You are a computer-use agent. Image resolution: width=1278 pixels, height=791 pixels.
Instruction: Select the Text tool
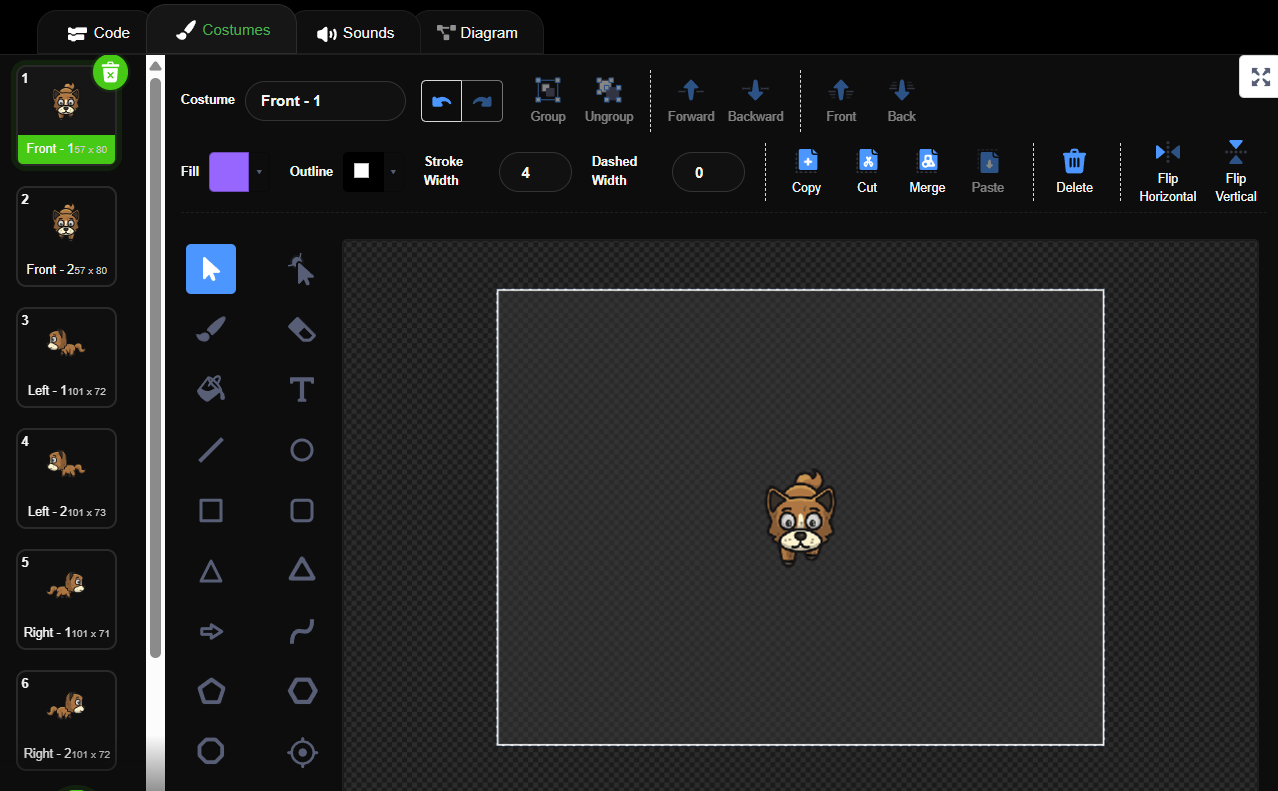point(302,389)
